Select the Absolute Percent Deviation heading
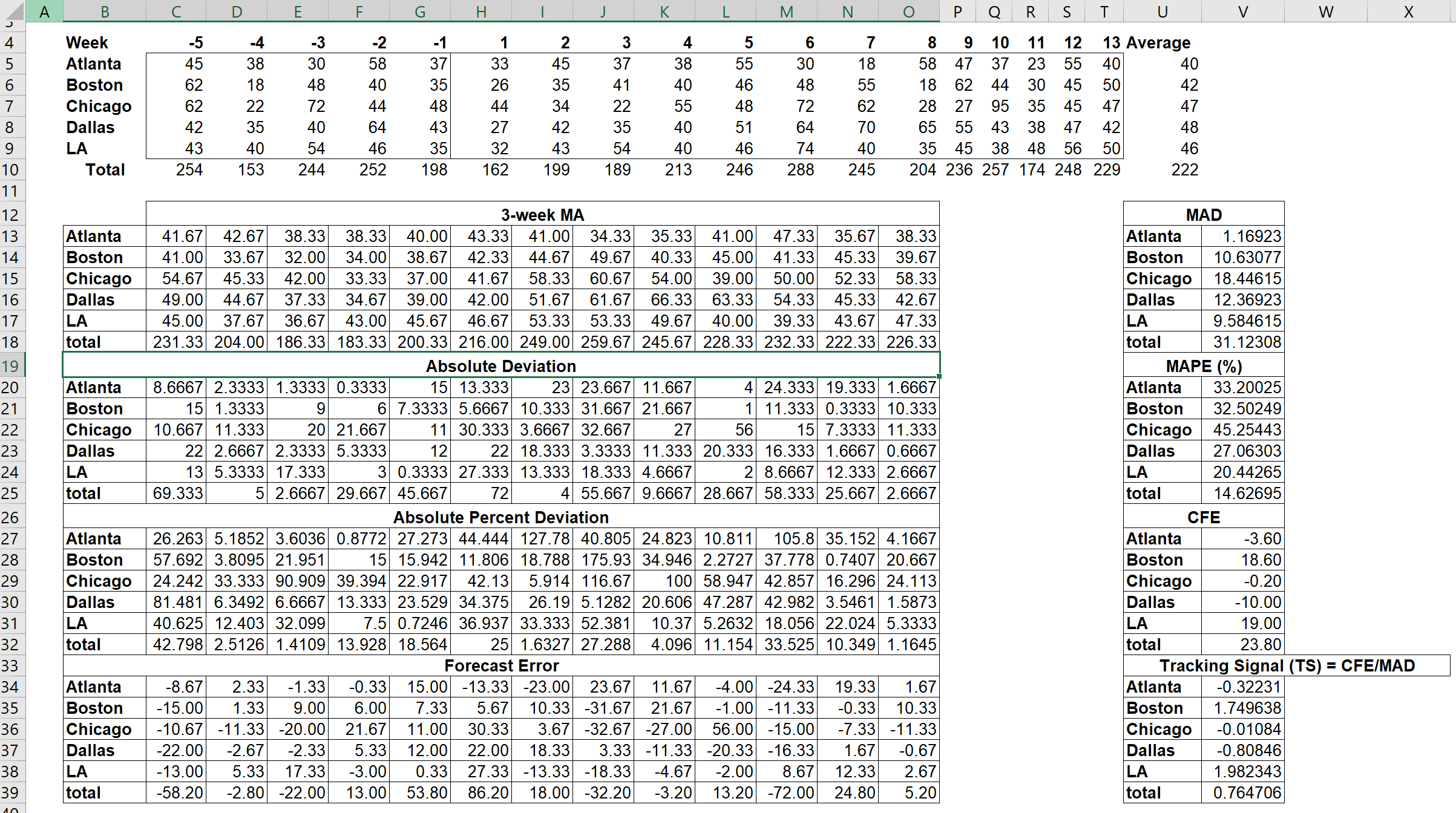This screenshot has height=813, width=1456. pos(501,517)
